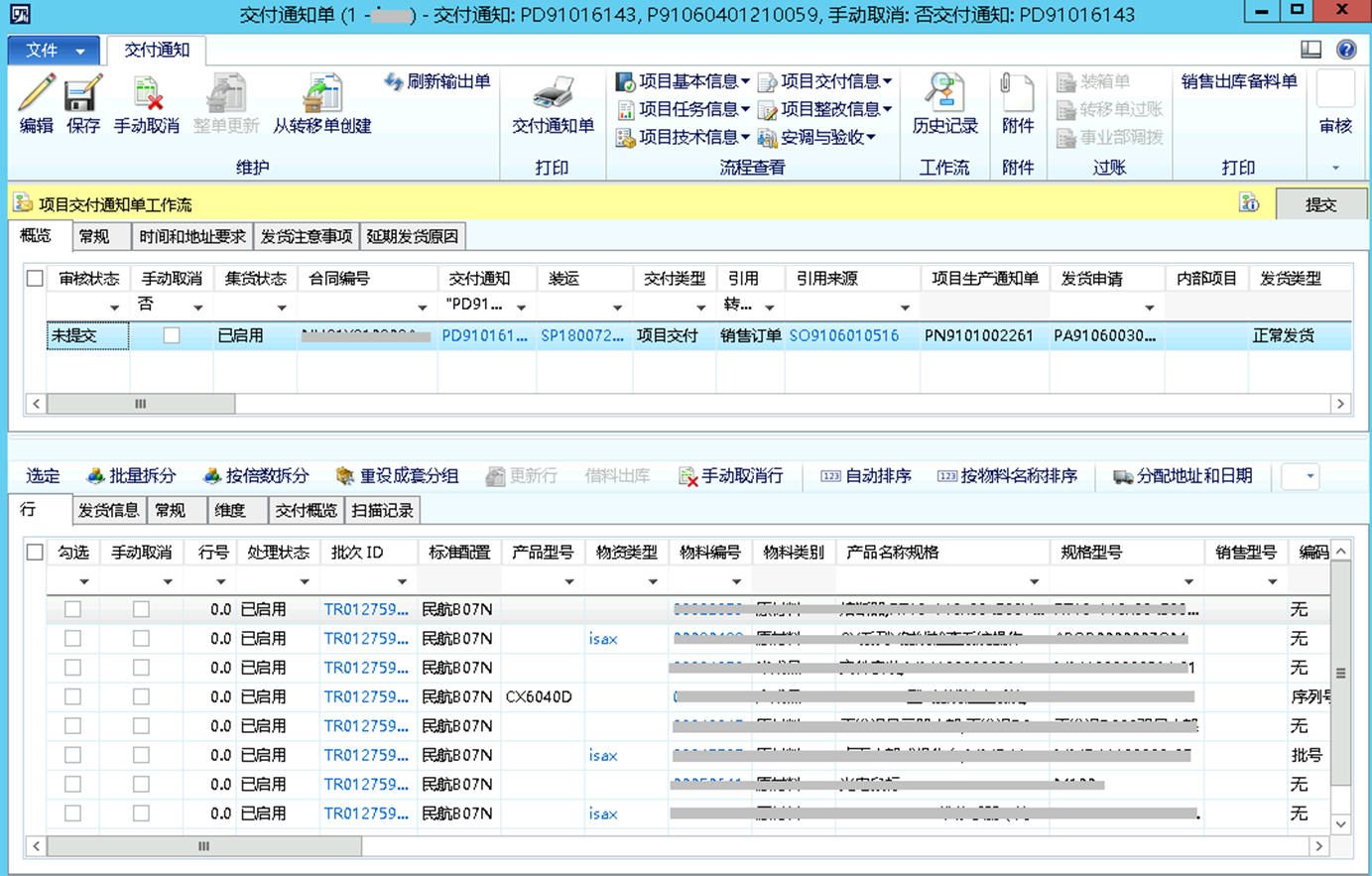Click the help question mark icon
This screenshot has height=876, width=1372.
click(1346, 50)
